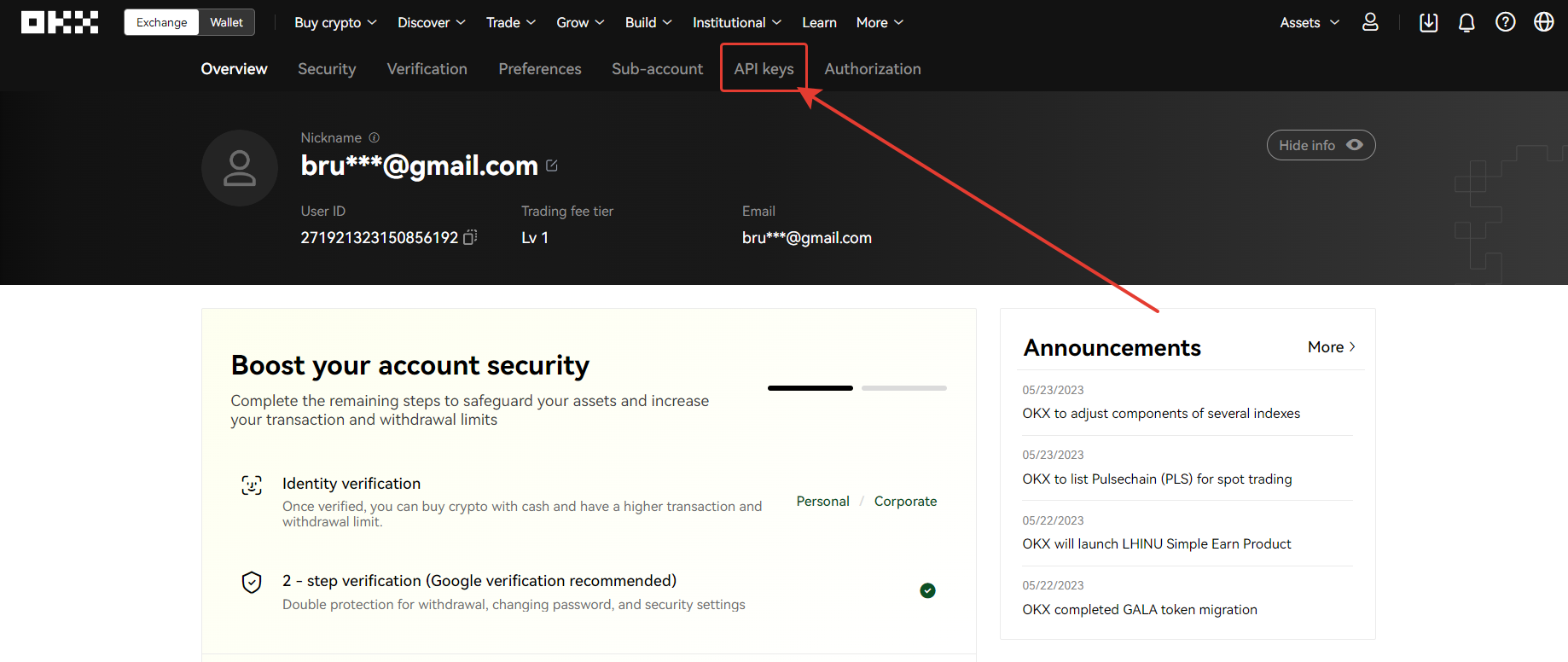Open the Security tab
This screenshot has width=1568, height=662.
(327, 69)
